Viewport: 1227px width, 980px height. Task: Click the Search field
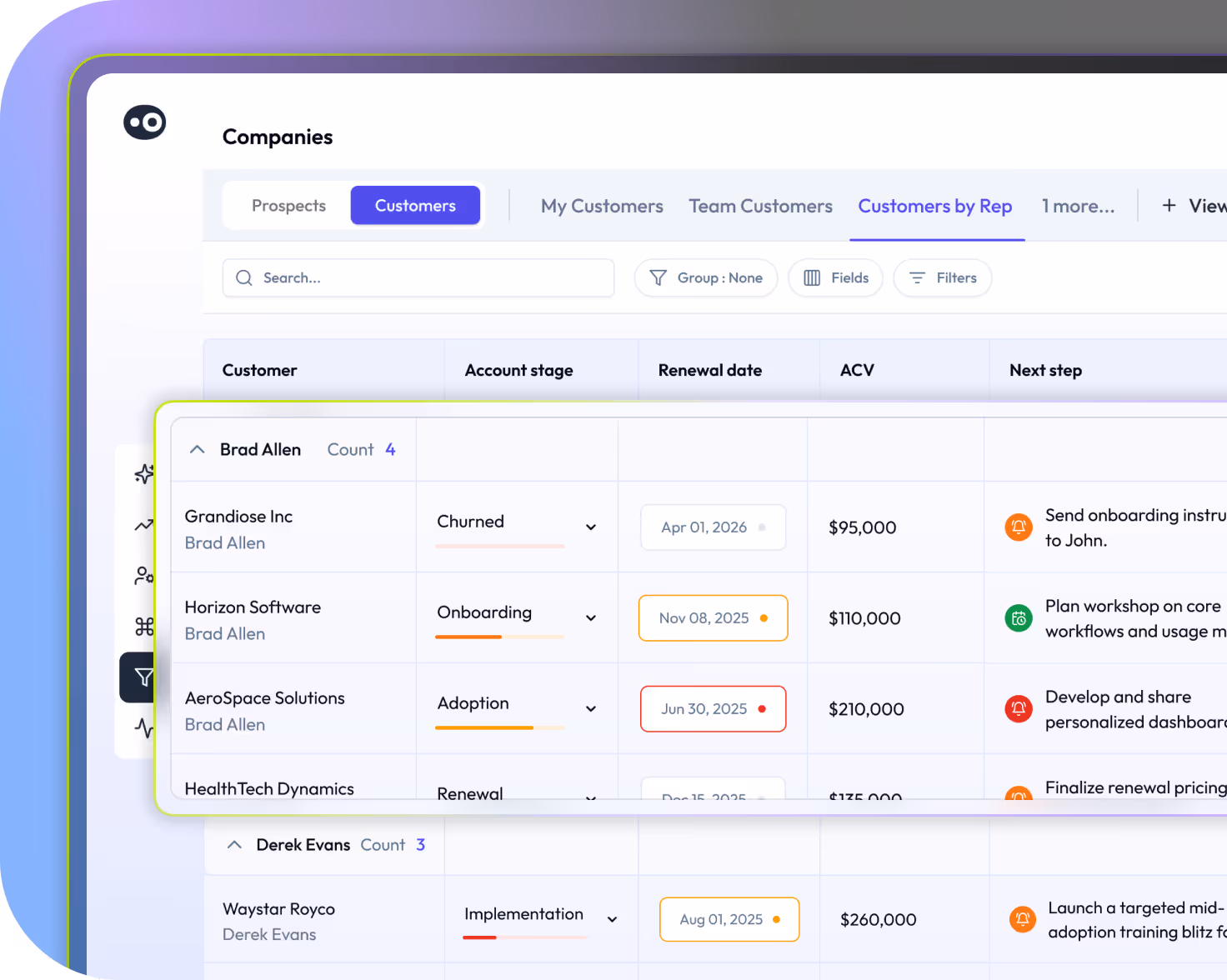(417, 277)
